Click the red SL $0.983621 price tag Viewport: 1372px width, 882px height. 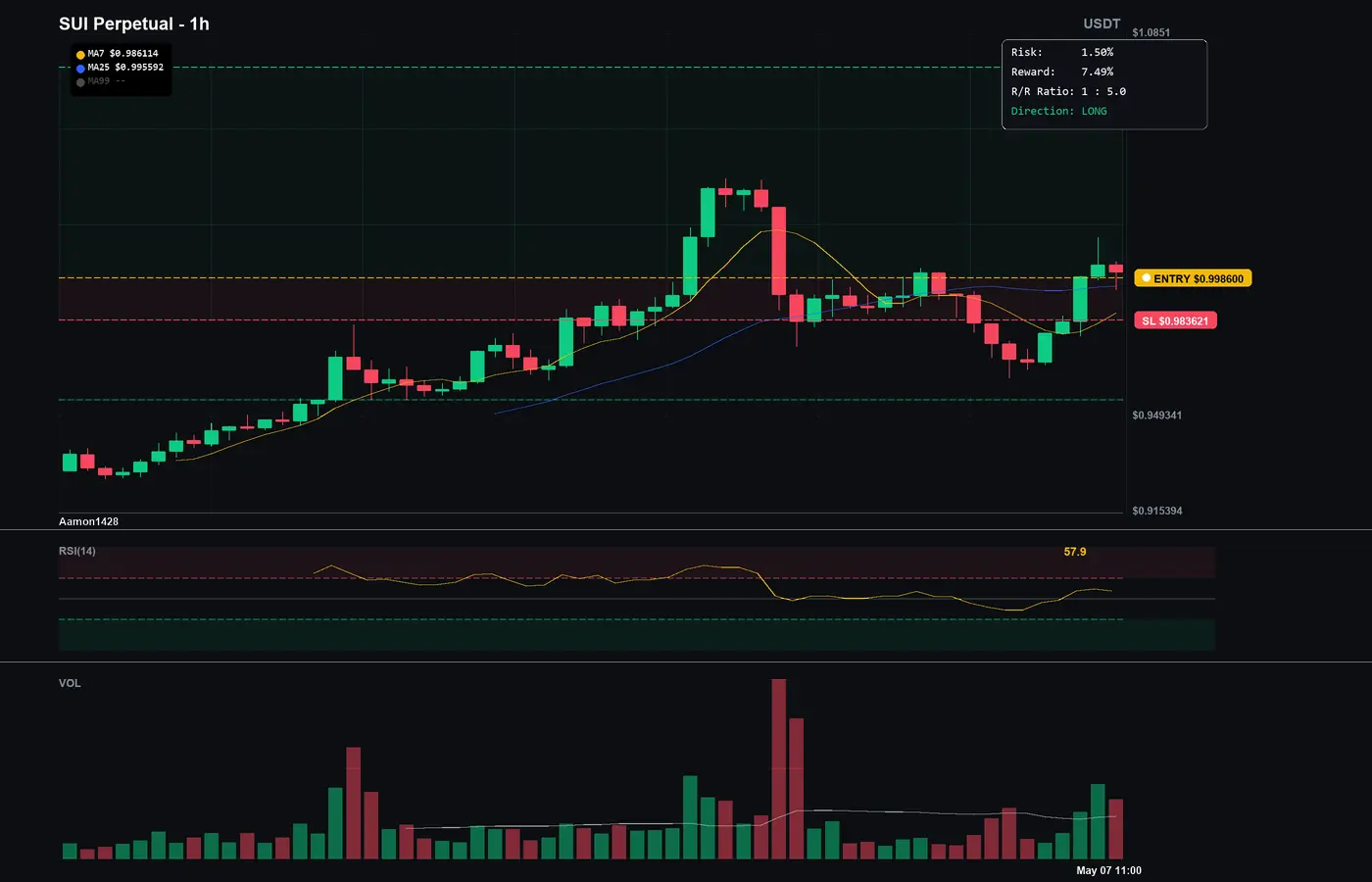tap(1175, 320)
